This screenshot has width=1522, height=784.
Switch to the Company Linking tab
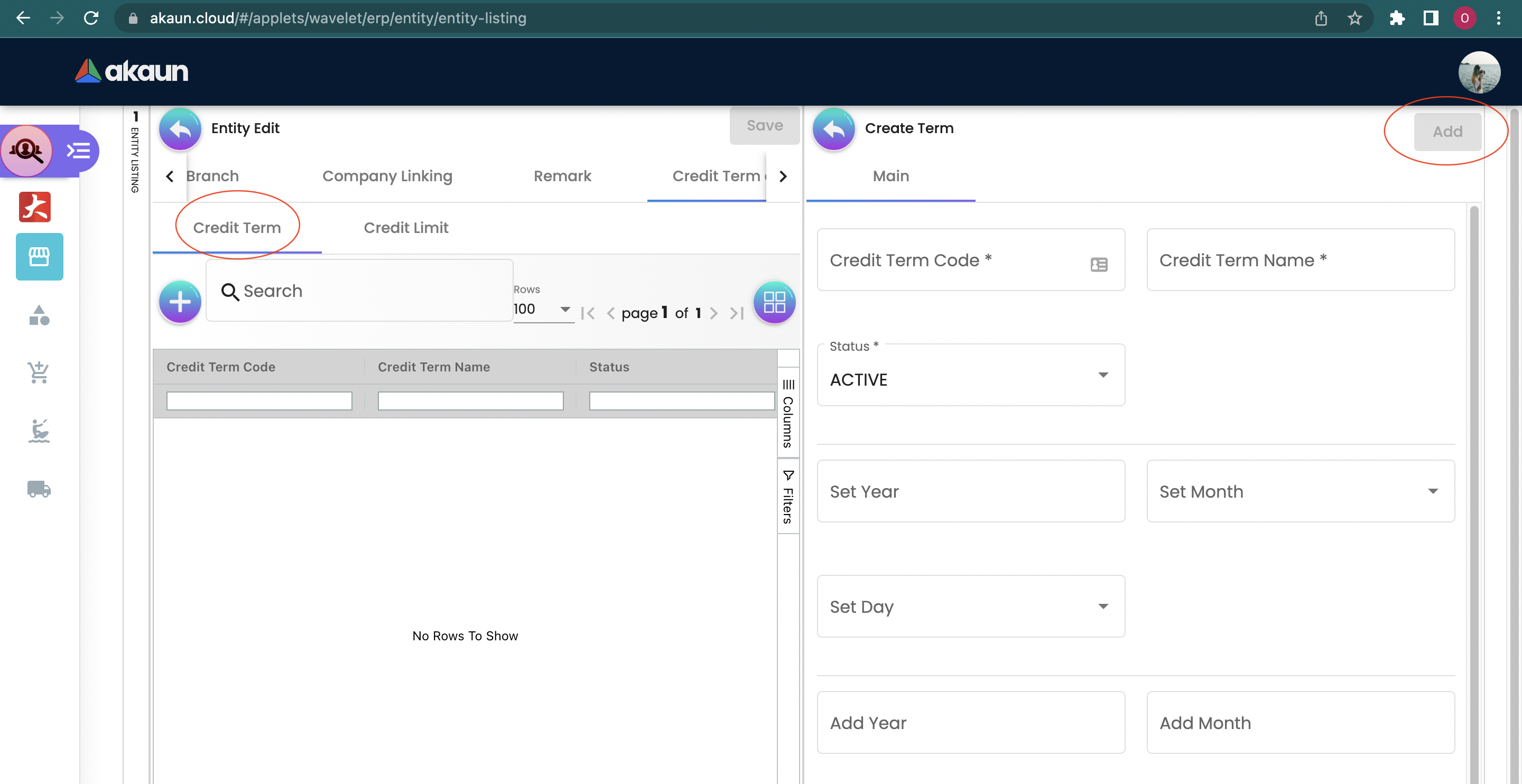pos(387,176)
